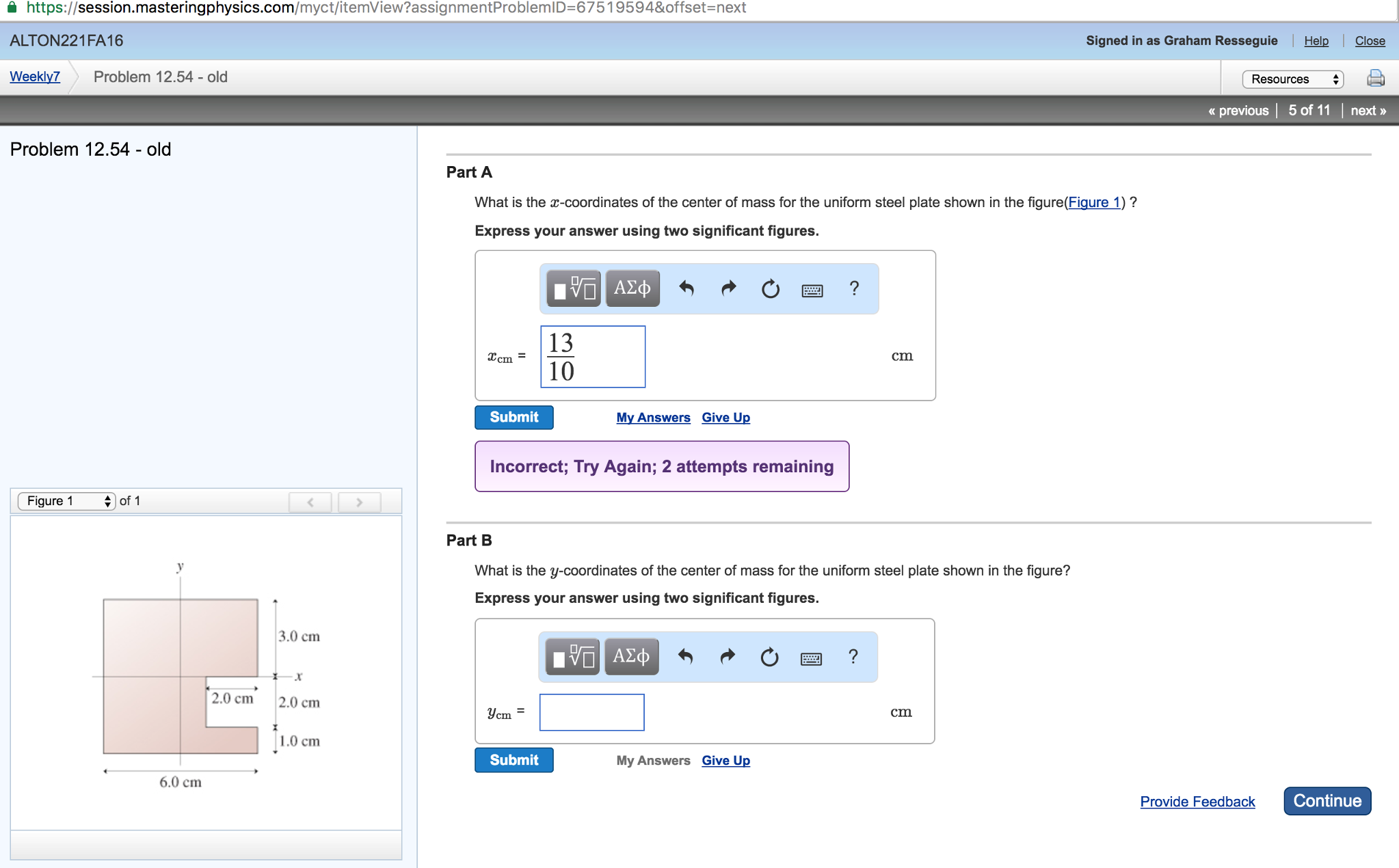Click the x-cm answer field with 13/10

coord(593,357)
